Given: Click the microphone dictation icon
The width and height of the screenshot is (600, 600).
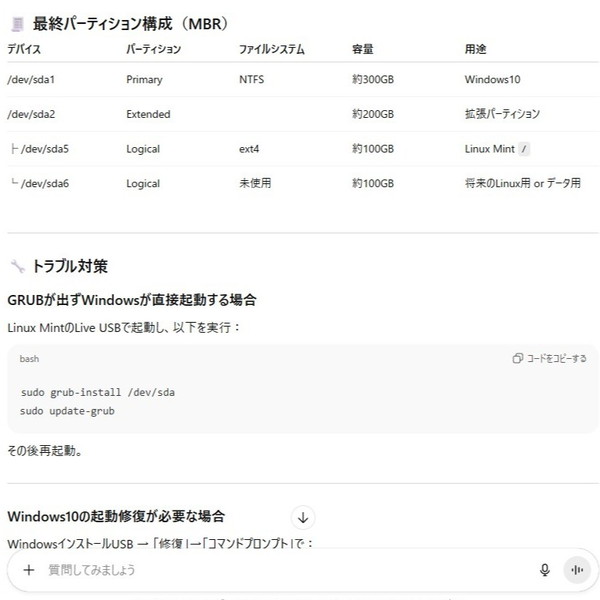Looking at the screenshot, I should 545,570.
